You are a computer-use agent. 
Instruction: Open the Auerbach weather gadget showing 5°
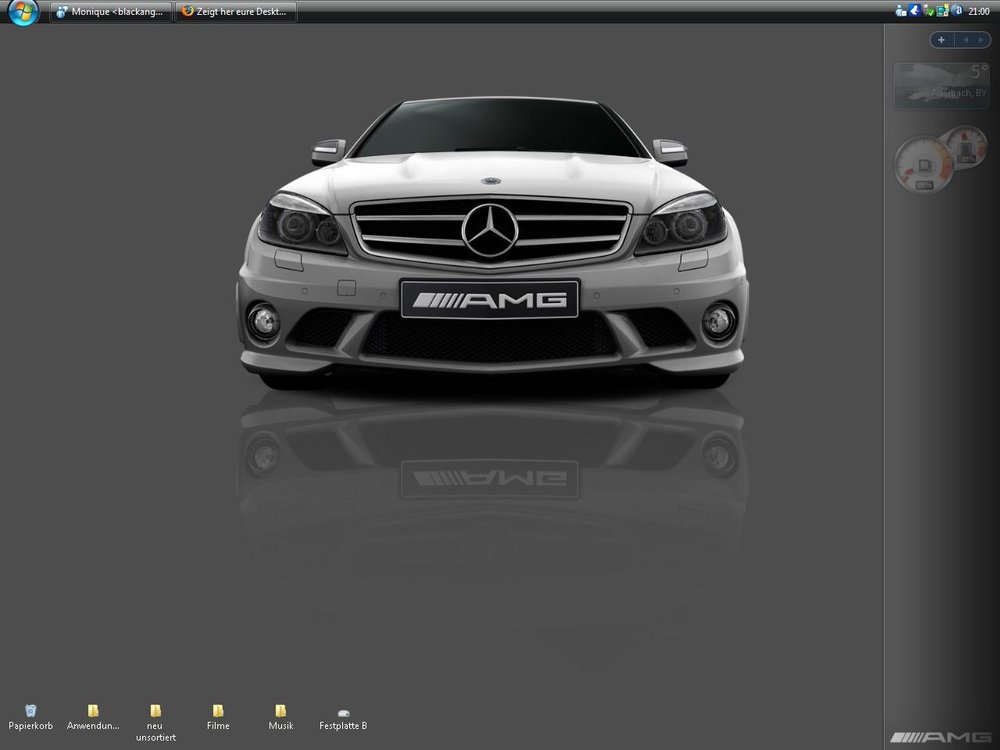(x=941, y=85)
